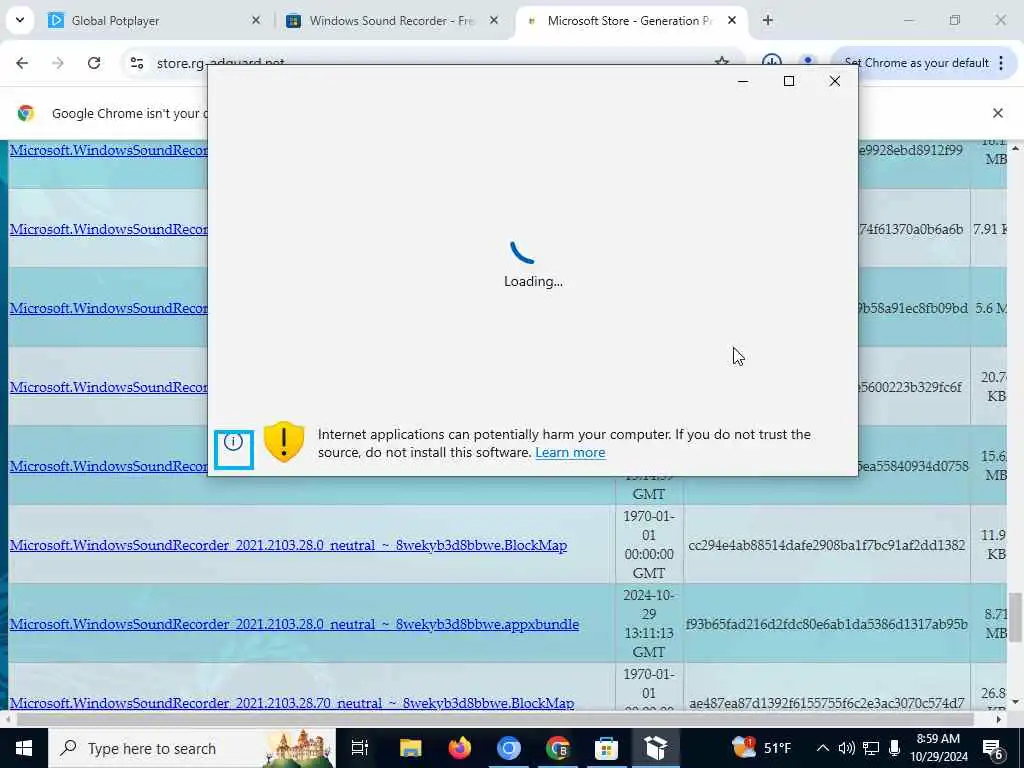Select hash cc294e4ab88514dafe2908ba1f7bc91af2dd1382
Viewport: 1024px width, 768px height.
(x=826, y=545)
